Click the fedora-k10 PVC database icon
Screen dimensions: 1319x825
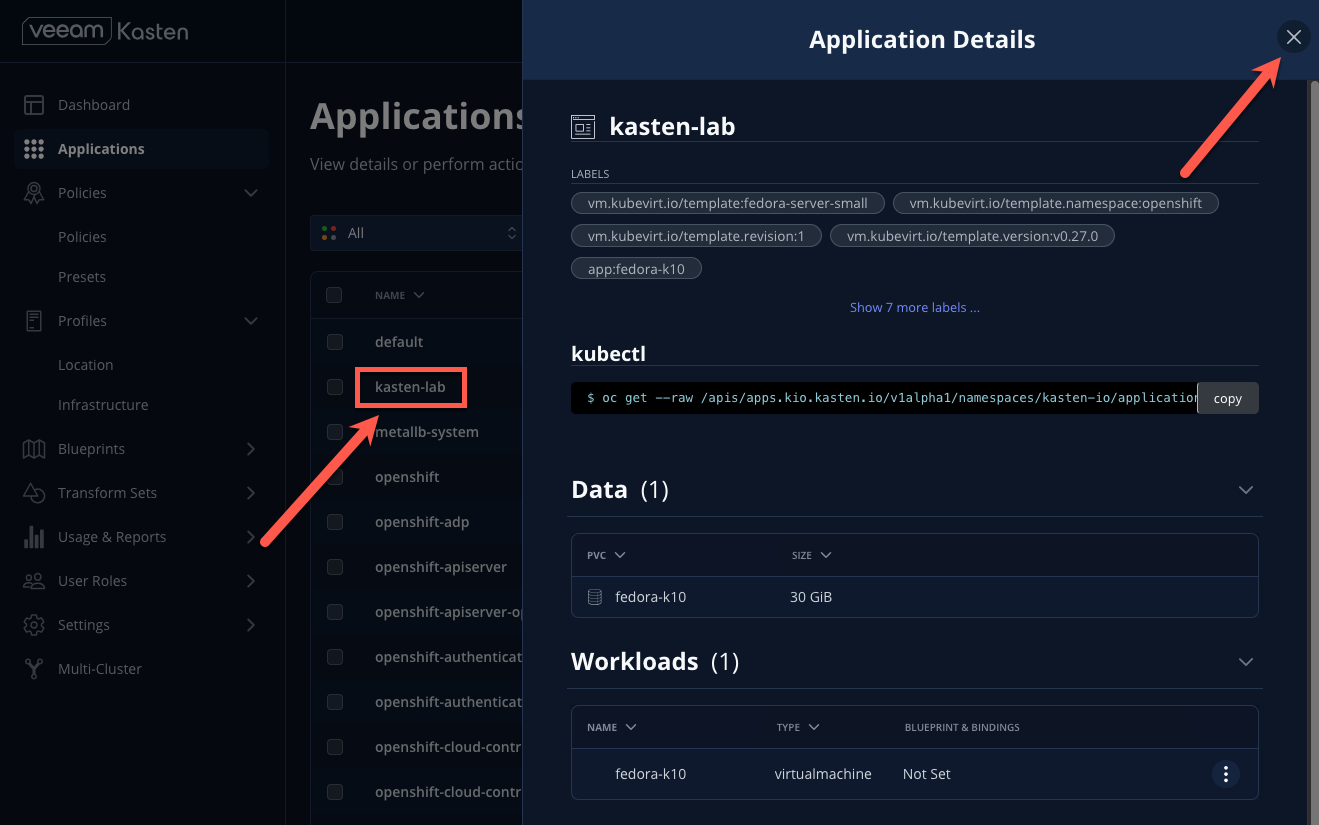[594, 597]
